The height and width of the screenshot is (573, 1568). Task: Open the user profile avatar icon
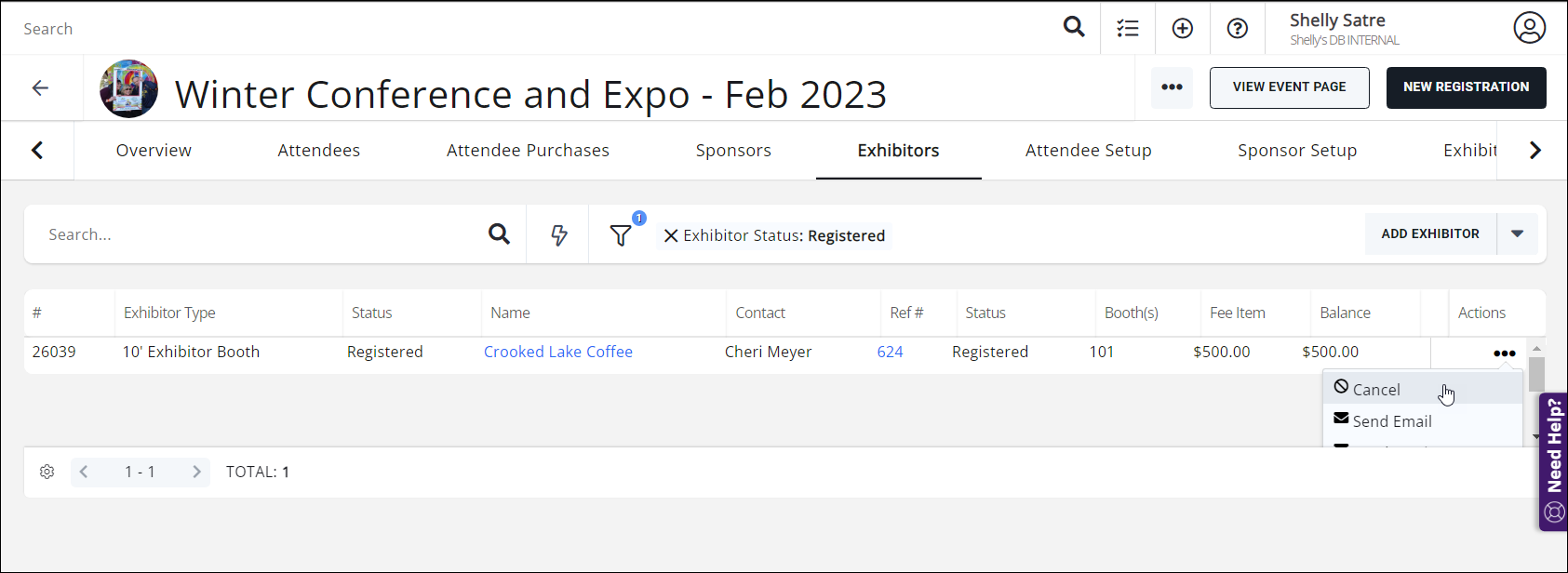pos(1529,28)
